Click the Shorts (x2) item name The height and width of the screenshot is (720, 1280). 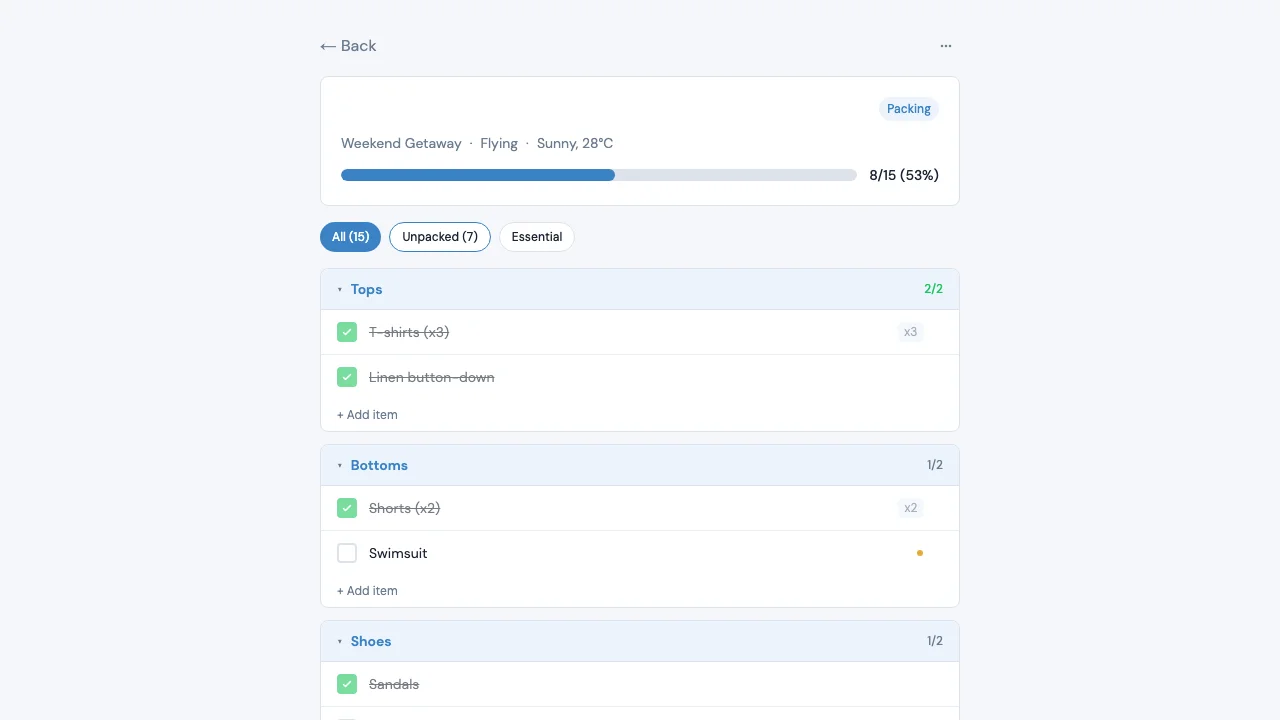click(x=405, y=508)
